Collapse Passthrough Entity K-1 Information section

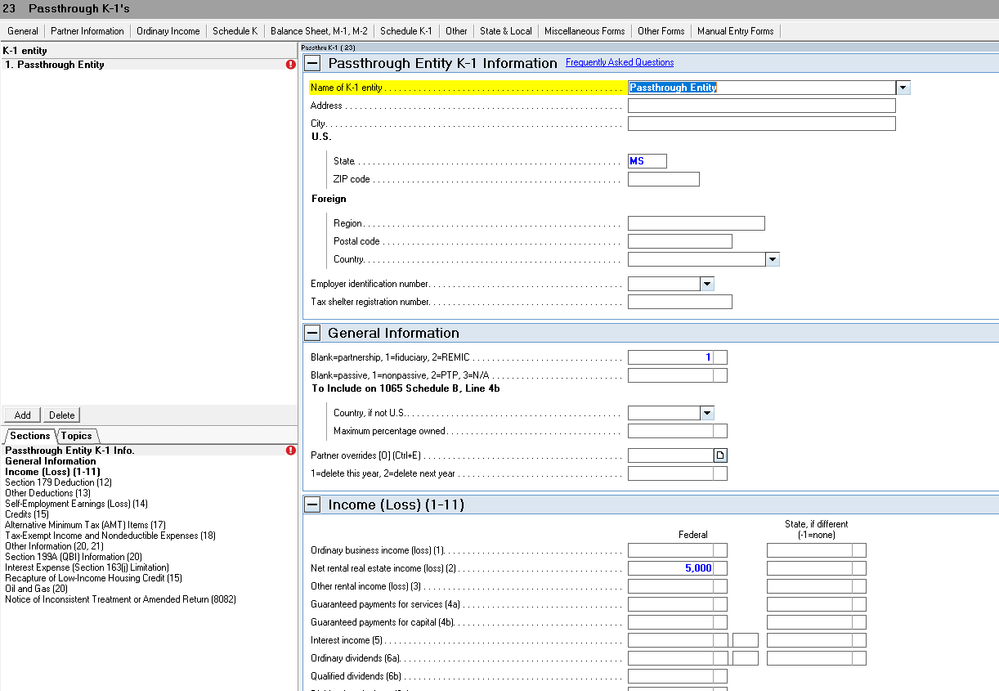click(x=313, y=63)
